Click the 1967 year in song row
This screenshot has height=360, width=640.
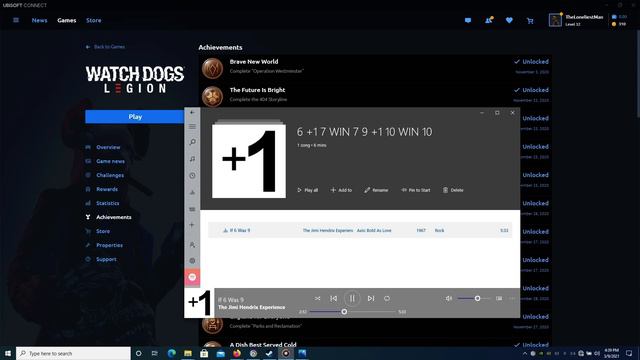click(421, 230)
